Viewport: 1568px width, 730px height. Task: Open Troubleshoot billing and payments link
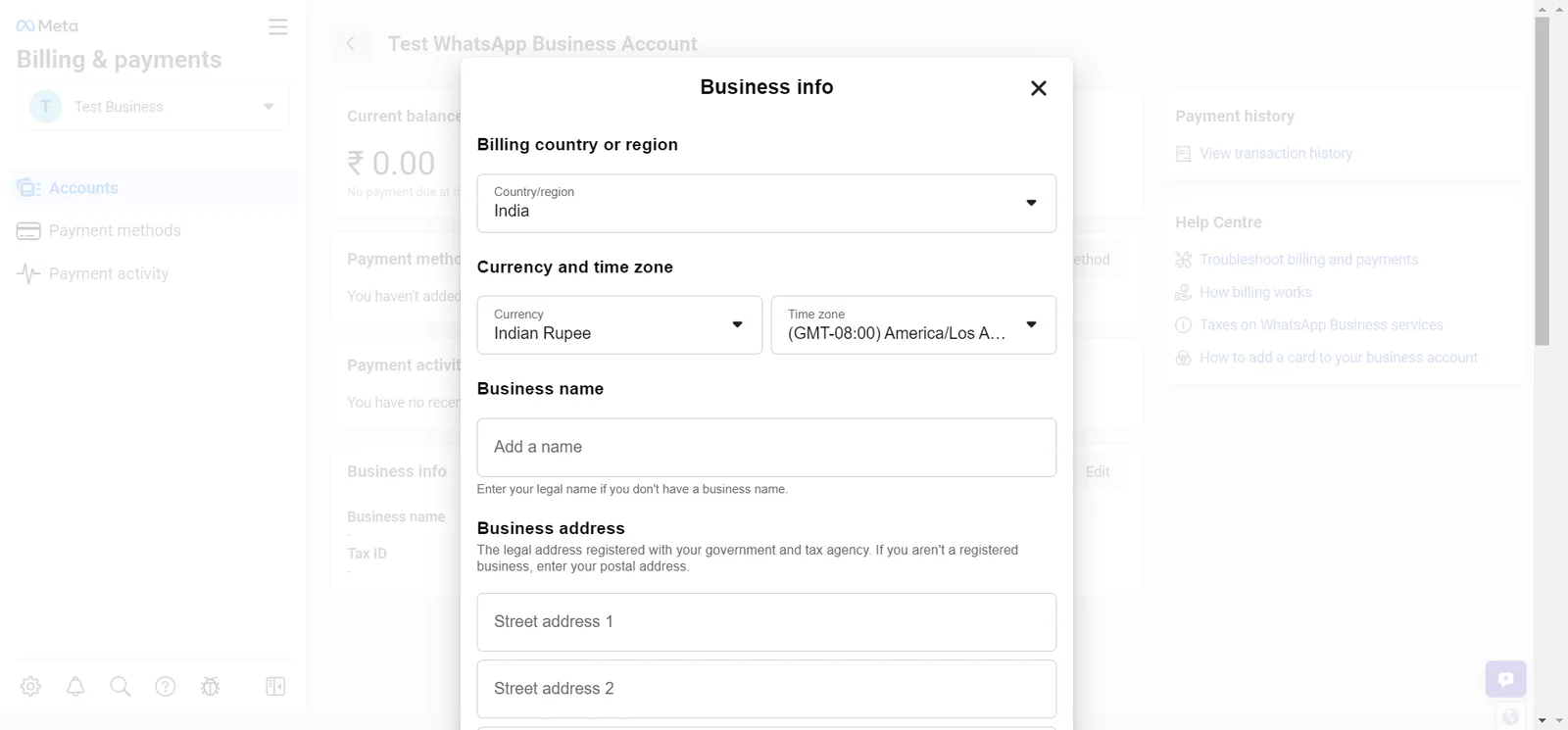(1308, 260)
